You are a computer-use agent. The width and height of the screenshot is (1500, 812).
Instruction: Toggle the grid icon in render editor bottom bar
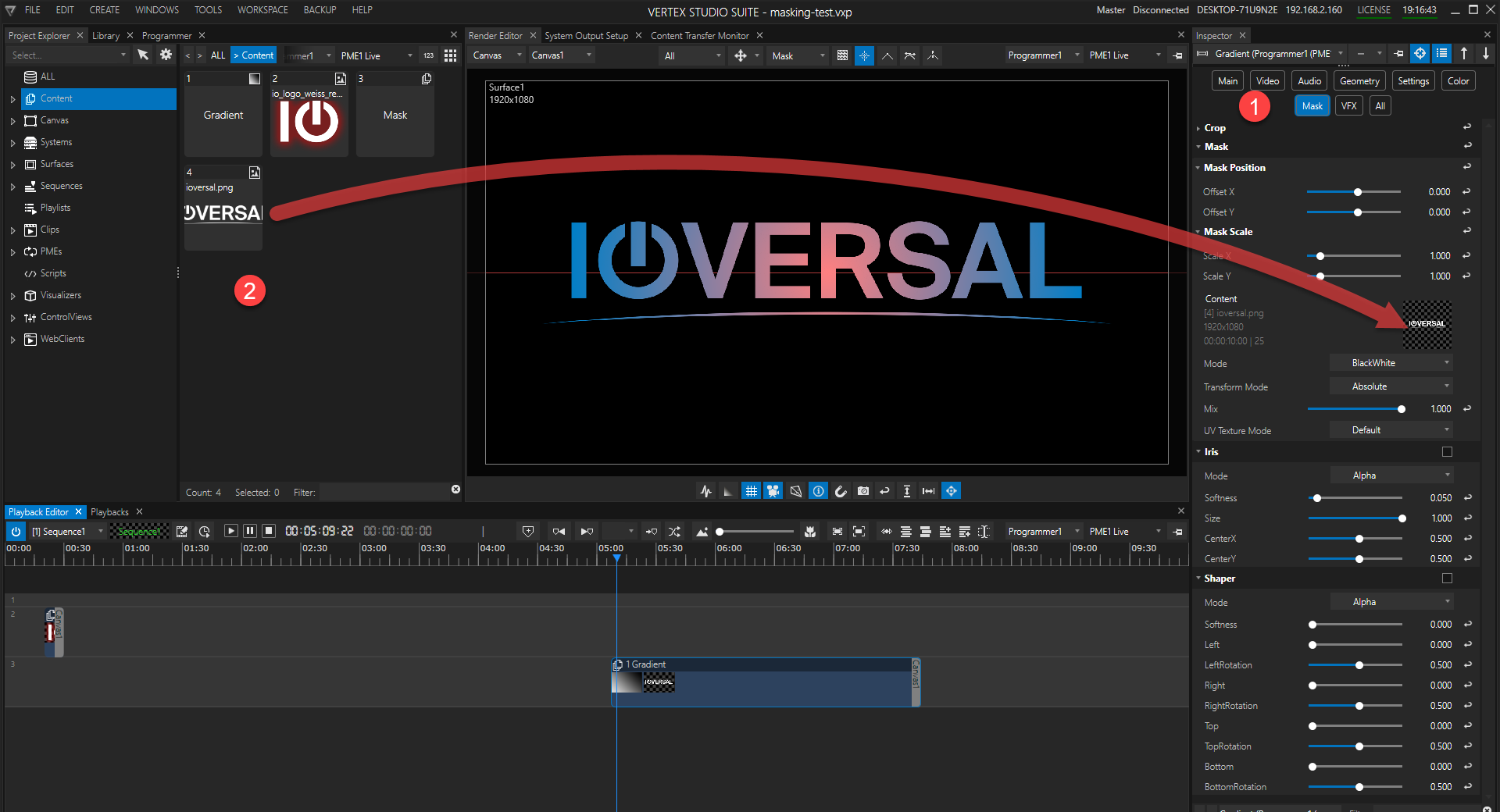[751, 491]
